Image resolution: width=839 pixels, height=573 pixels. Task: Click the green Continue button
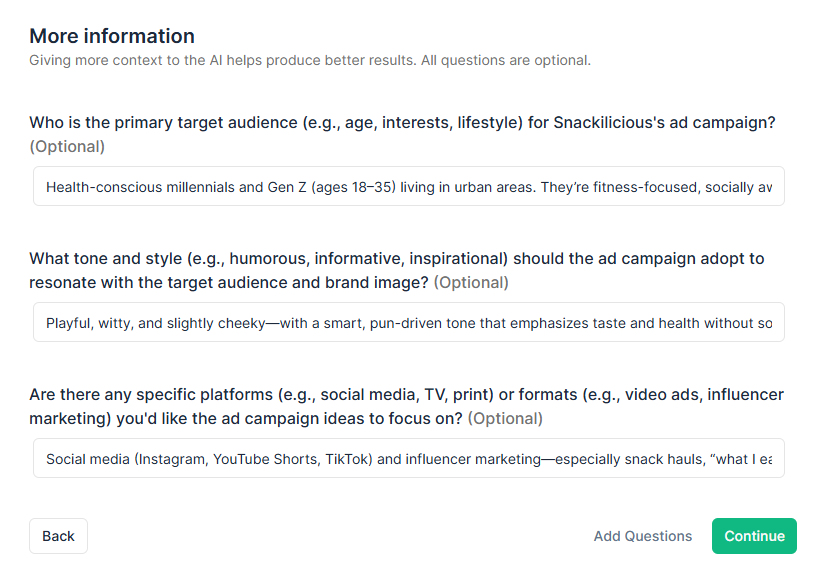click(754, 536)
